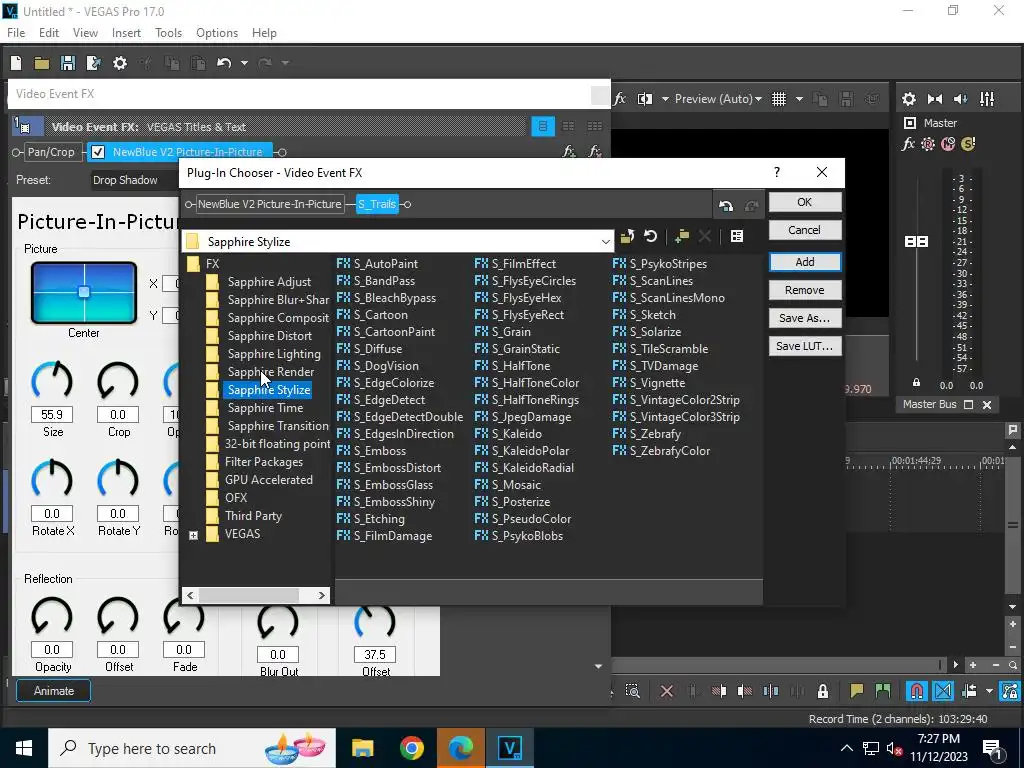Open Project Properties gear icon in toolbar

point(120,63)
